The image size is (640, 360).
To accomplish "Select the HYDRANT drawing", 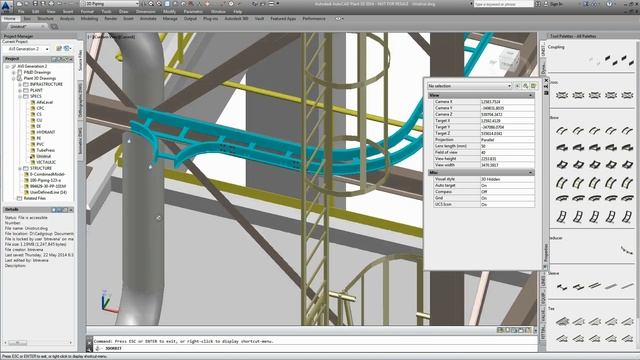I will click(45, 132).
